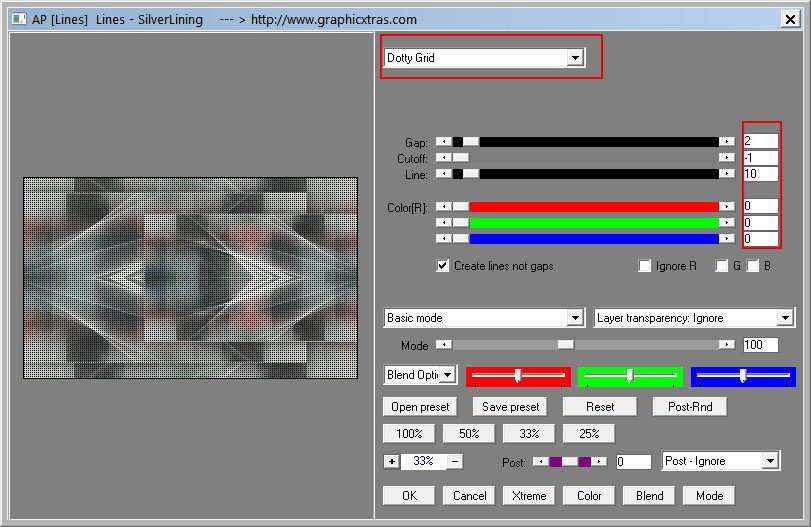The width and height of the screenshot is (811, 527).
Task: Open the Dotty Grid style dropdown
Action: (574, 58)
